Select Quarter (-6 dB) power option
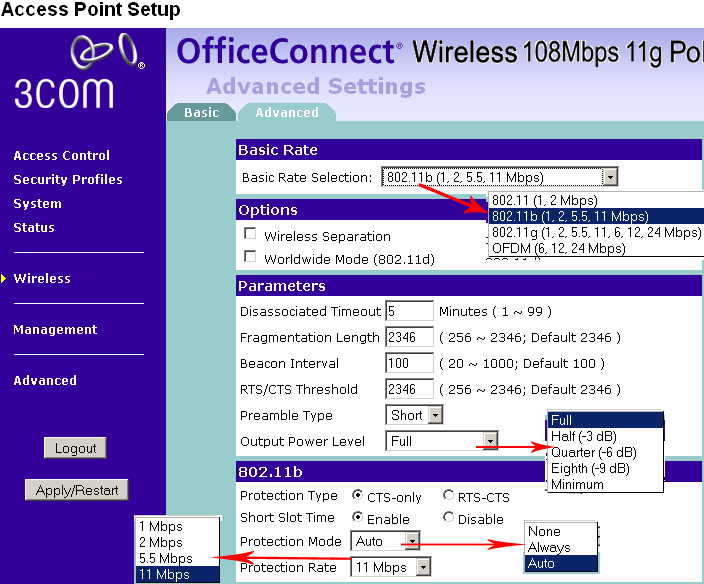Image resolution: width=704 pixels, height=584 pixels. [605, 452]
